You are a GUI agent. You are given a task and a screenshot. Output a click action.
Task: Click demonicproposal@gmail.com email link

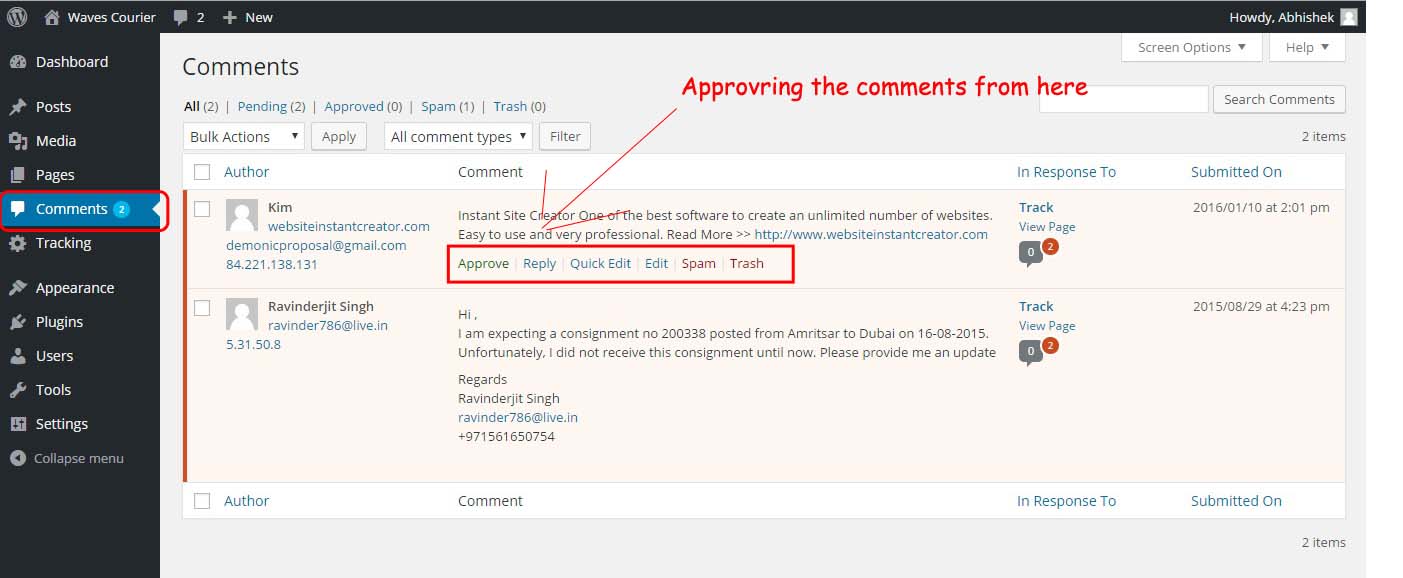tap(316, 245)
